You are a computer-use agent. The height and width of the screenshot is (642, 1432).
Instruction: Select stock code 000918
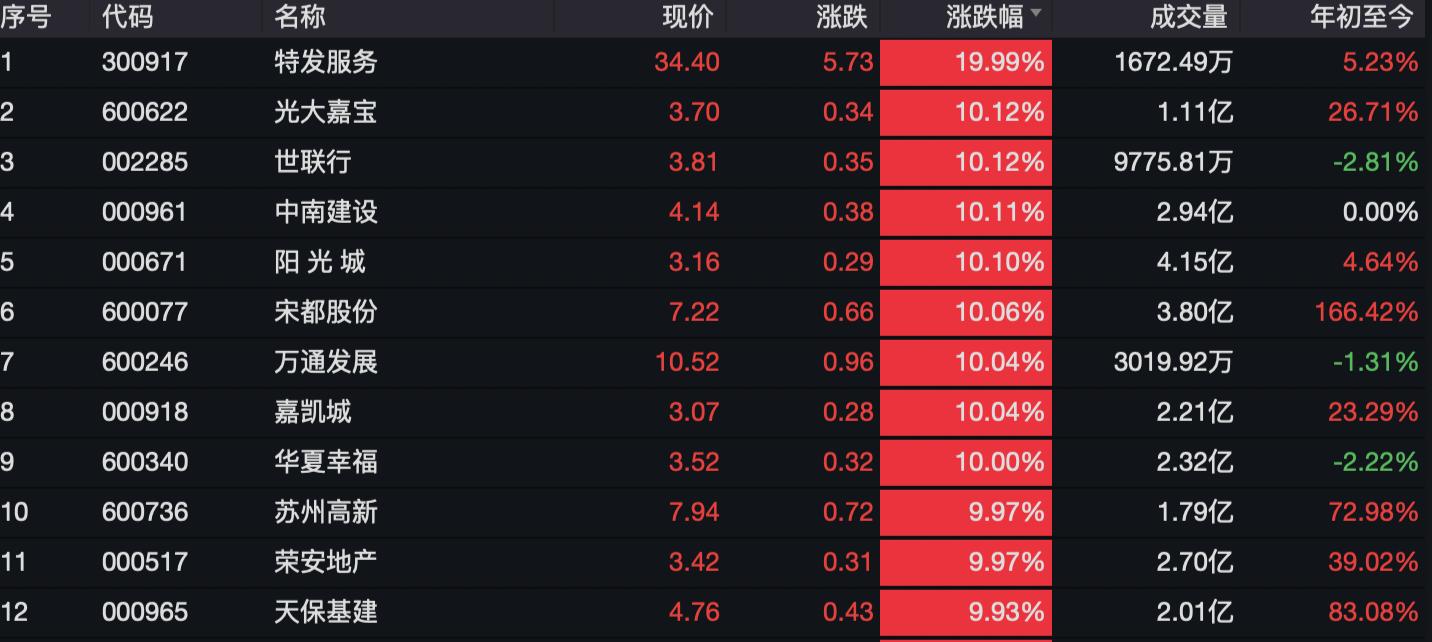(x=145, y=412)
